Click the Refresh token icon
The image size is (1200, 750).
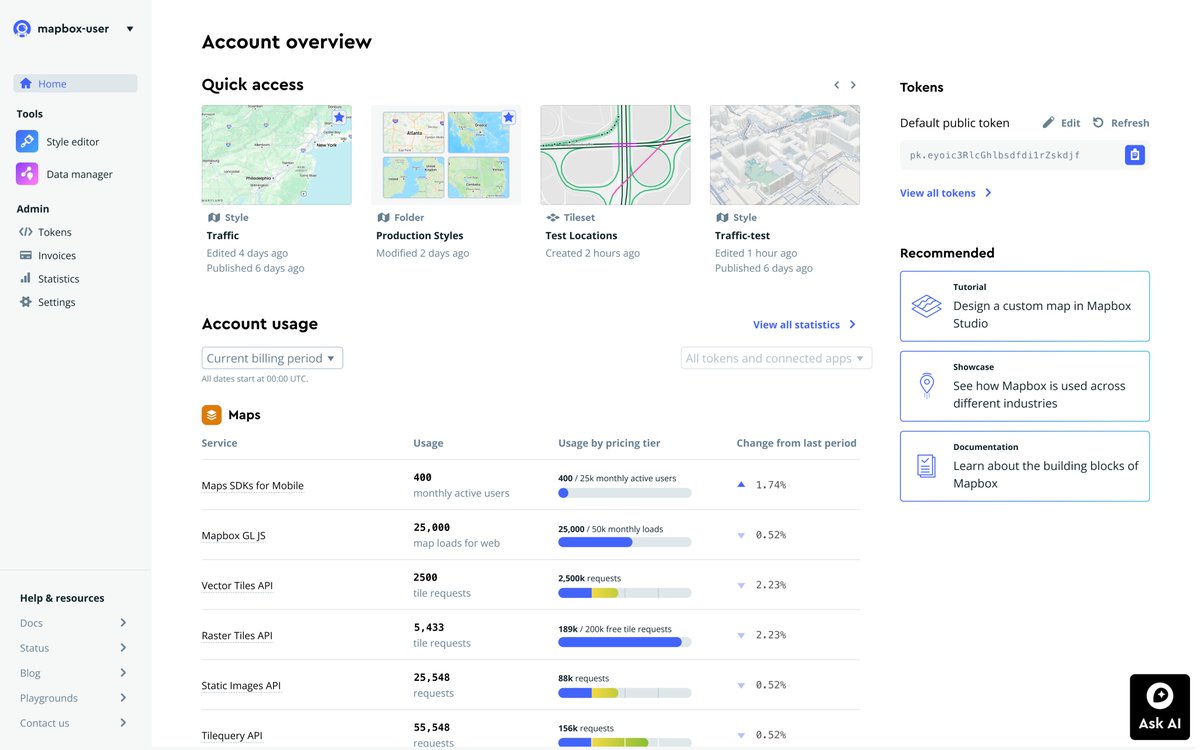pos(1098,122)
